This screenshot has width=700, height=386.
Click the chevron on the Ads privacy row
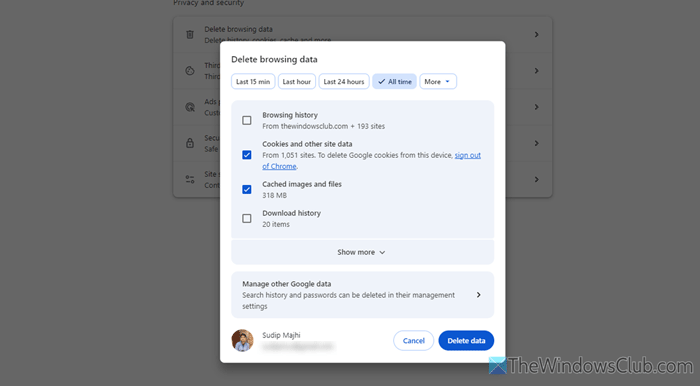point(536,107)
